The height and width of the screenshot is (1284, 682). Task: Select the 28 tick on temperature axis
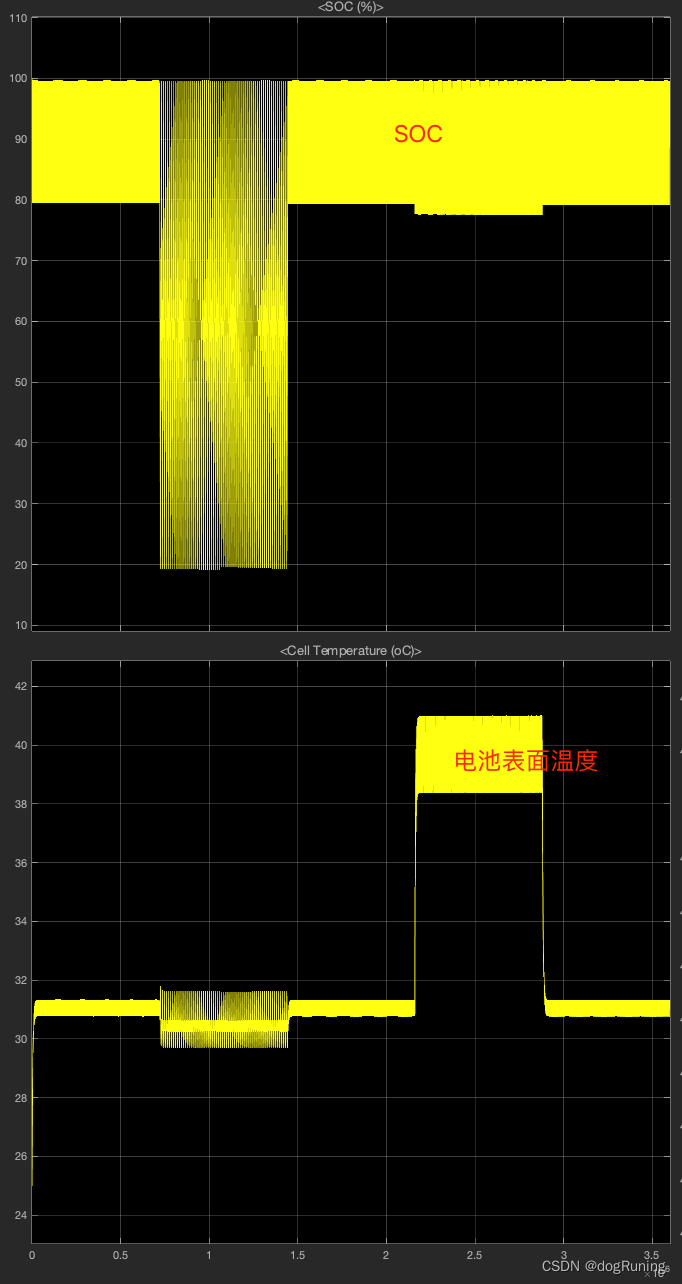coord(20,1098)
